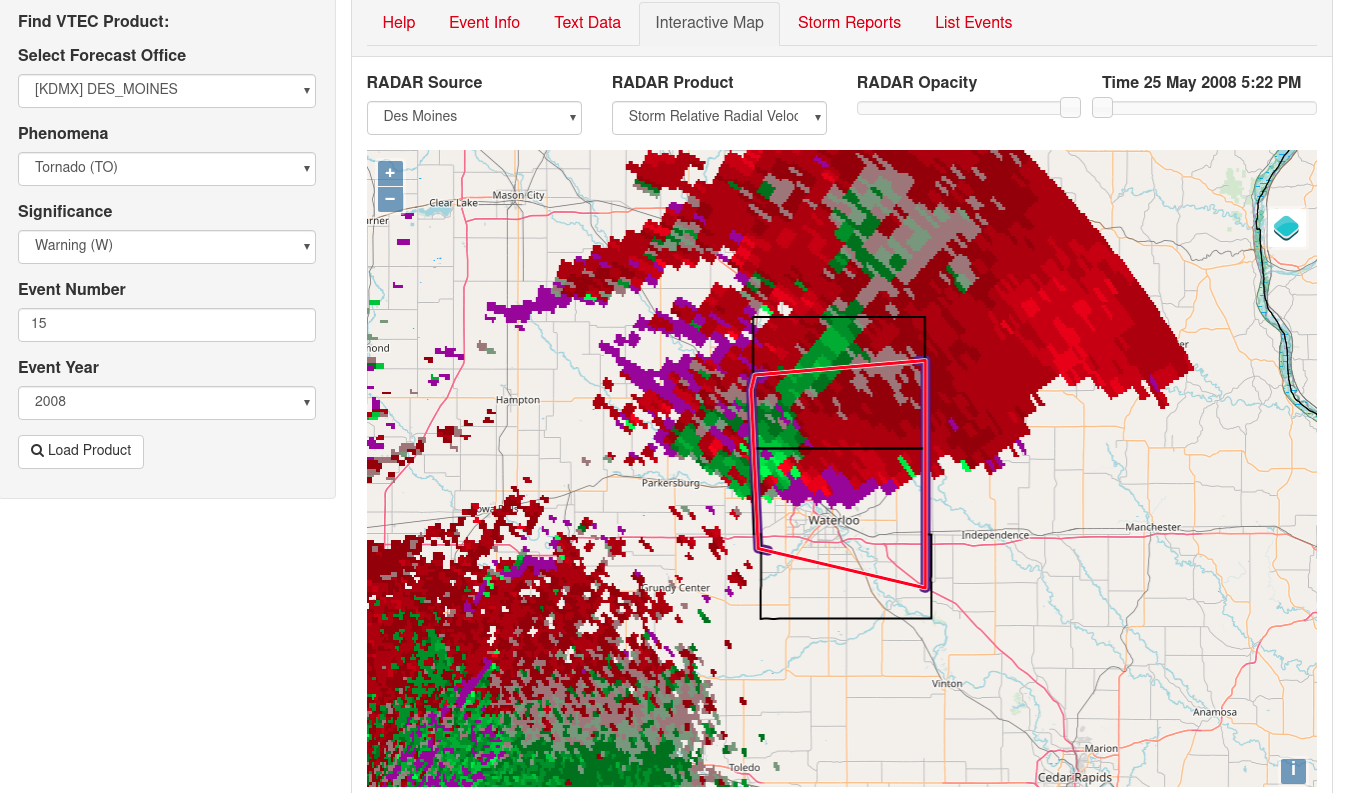Viewport: 1347px width, 793px height.
Task: Zoom out on the radar map
Action: tap(390, 199)
